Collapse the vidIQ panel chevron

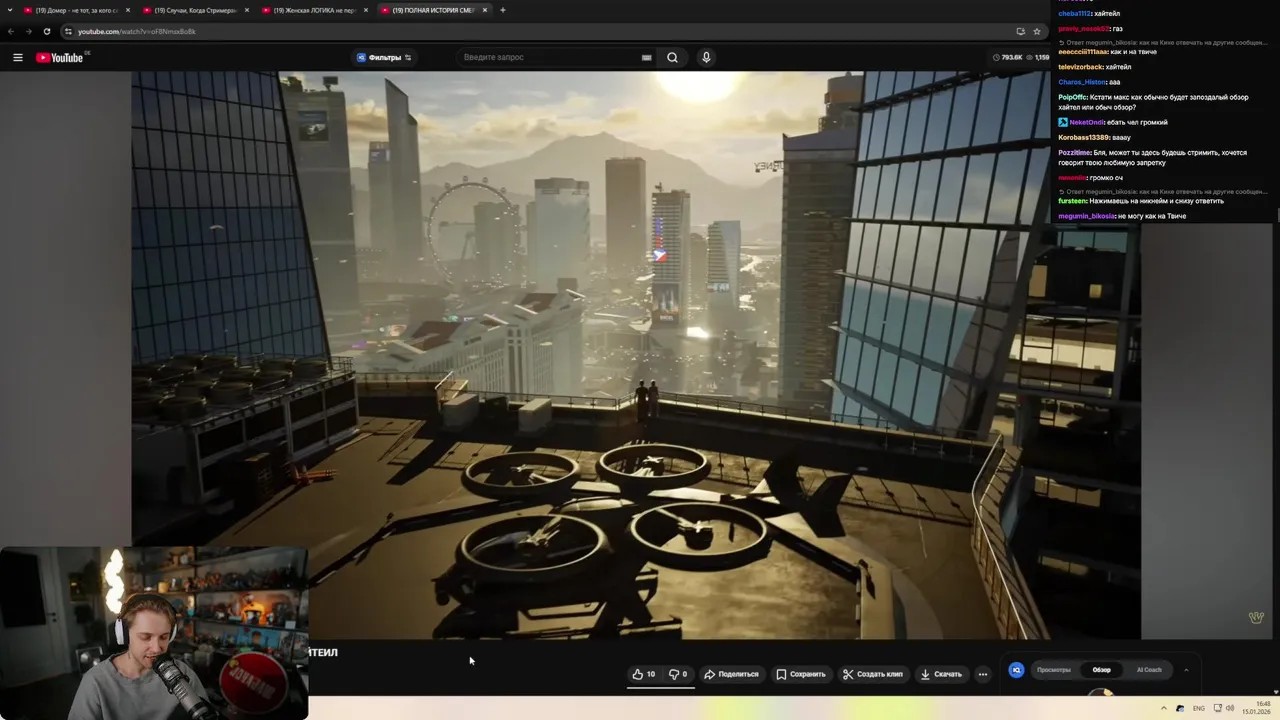coord(1186,670)
